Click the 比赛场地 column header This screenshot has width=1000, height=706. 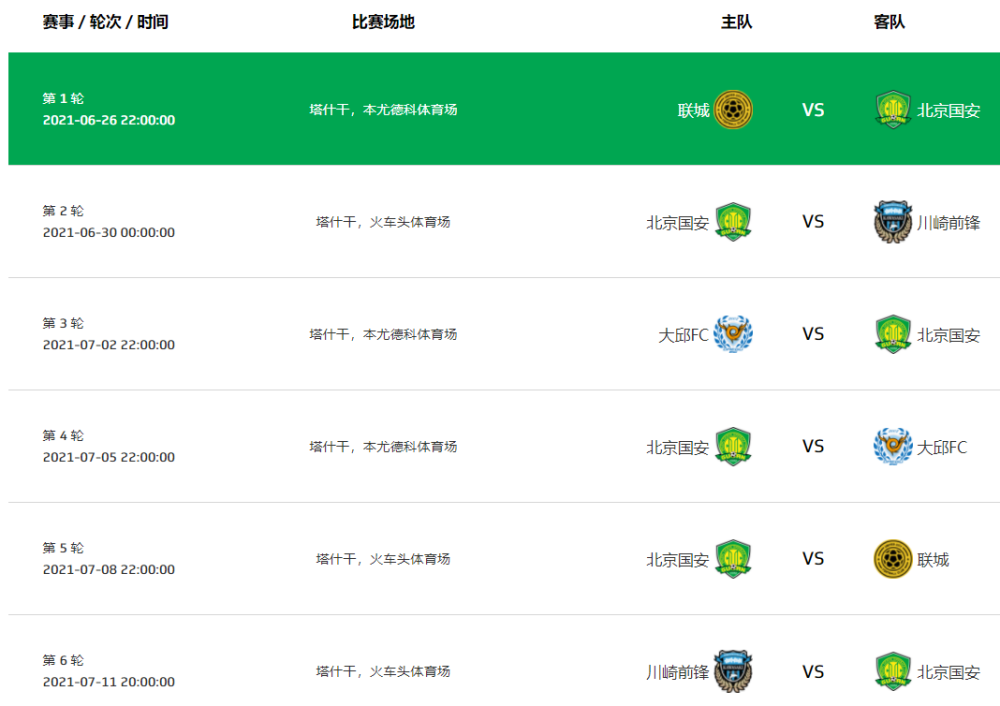click(383, 22)
